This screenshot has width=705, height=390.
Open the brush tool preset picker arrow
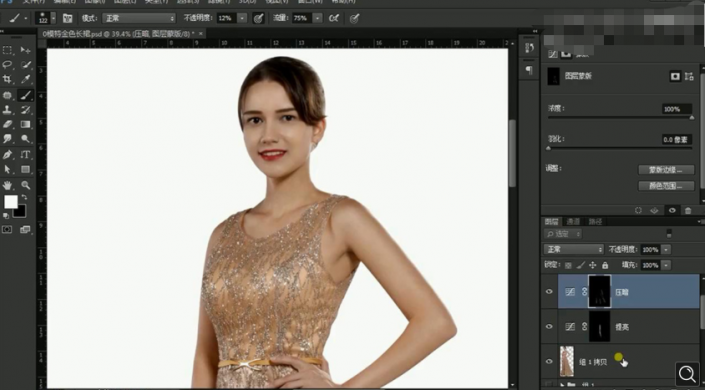click(x=26, y=18)
